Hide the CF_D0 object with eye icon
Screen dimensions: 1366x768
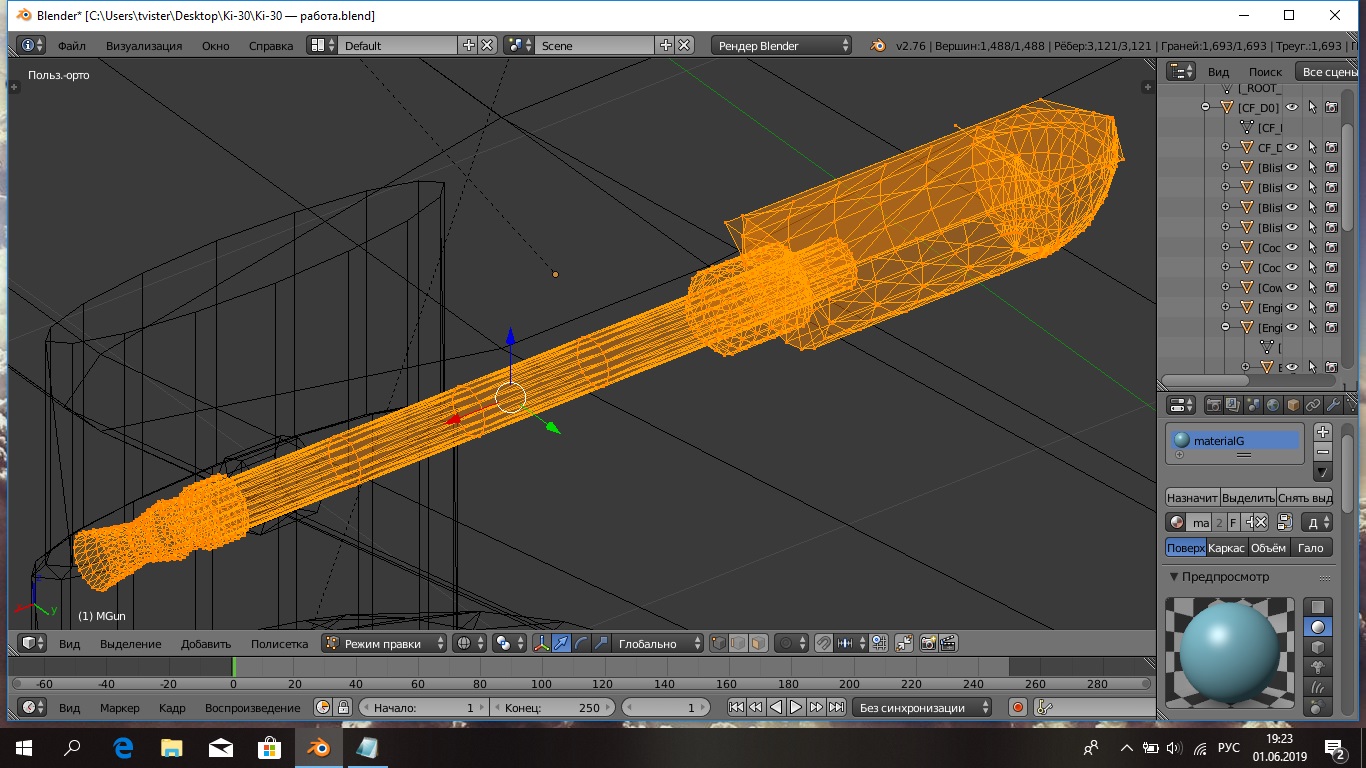click(1292, 107)
